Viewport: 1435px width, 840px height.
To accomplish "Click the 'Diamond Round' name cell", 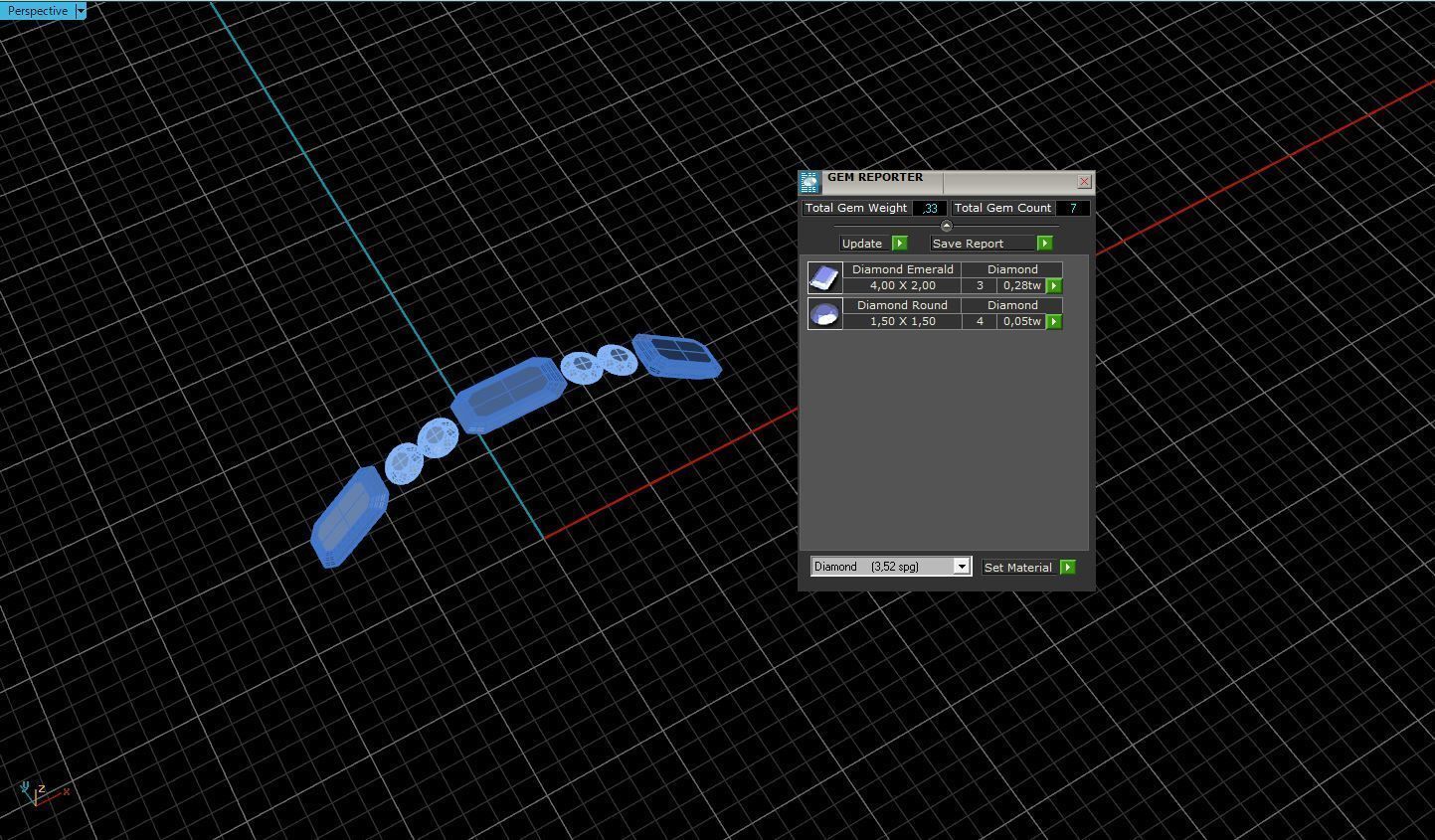I will [903, 305].
